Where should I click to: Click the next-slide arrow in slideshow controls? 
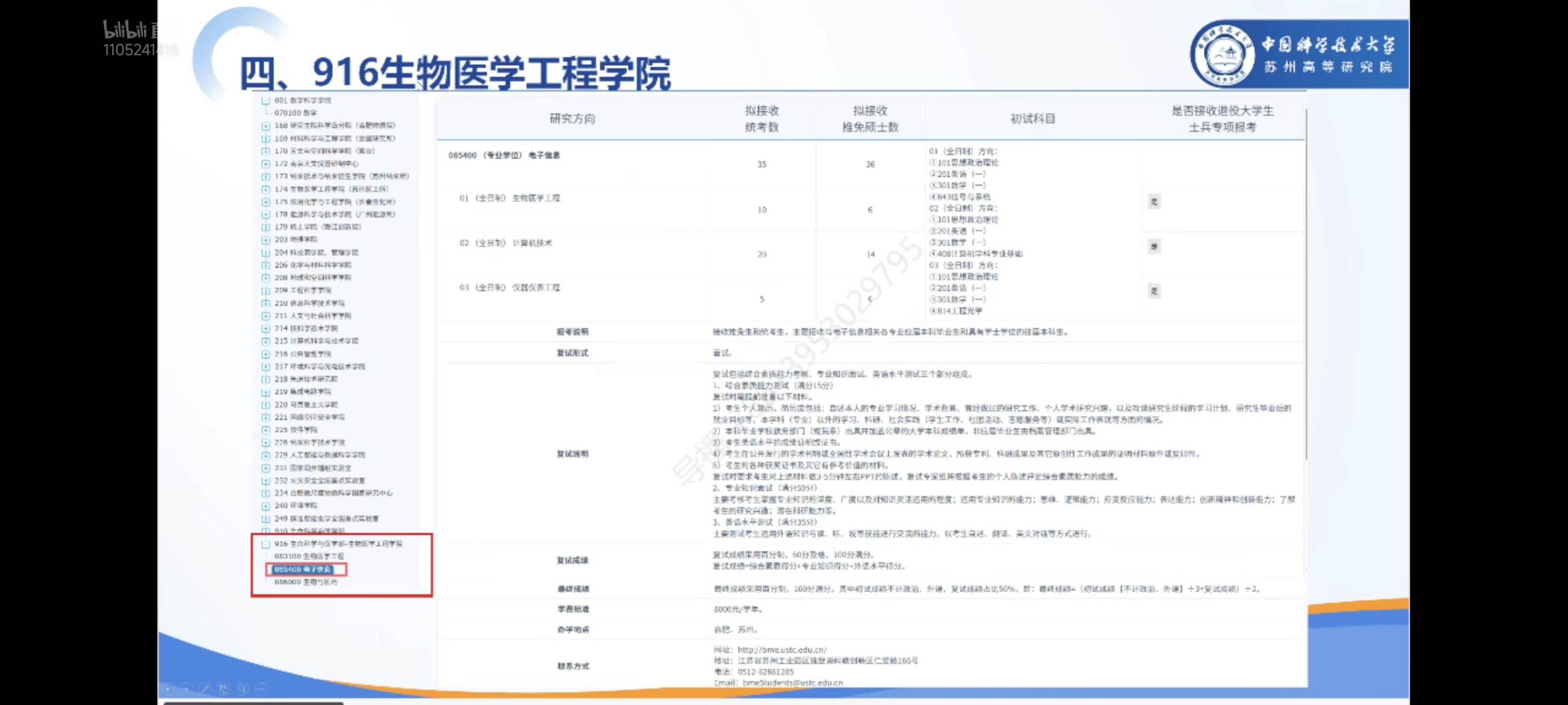[186, 689]
